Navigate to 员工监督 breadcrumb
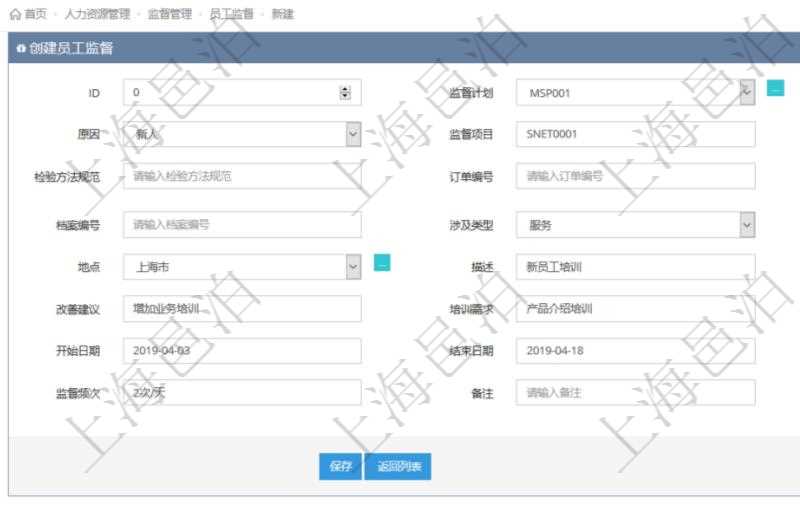Screen dimensions: 800x515 pyautogui.click(x=231, y=14)
